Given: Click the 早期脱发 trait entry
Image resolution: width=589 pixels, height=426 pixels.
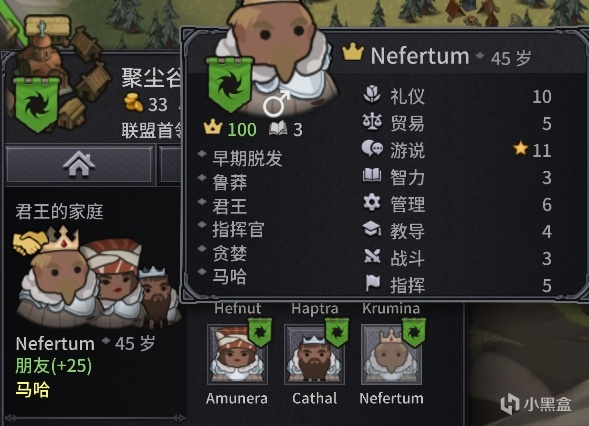Looking at the screenshot, I should [x=247, y=158].
